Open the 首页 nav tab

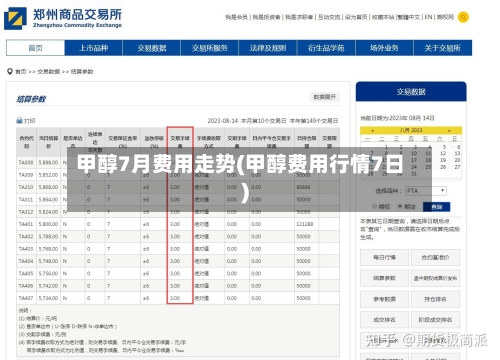coord(35,48)
